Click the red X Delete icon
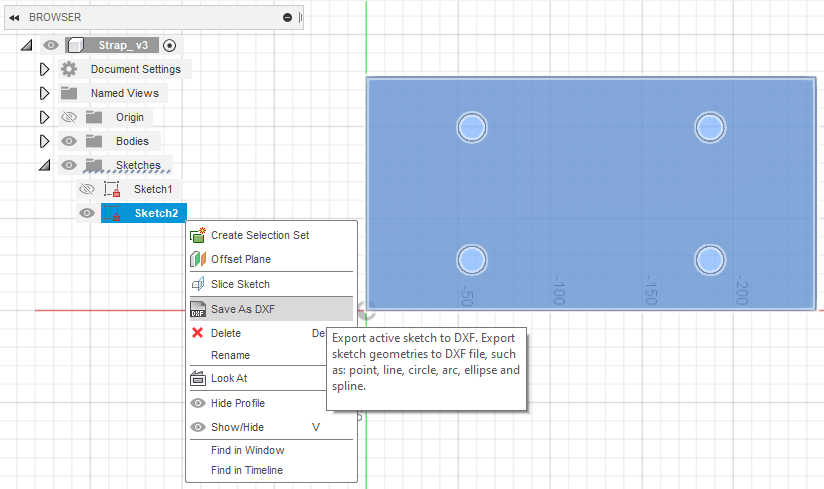This screenshot has width=824, height=489. coord(197,333)
